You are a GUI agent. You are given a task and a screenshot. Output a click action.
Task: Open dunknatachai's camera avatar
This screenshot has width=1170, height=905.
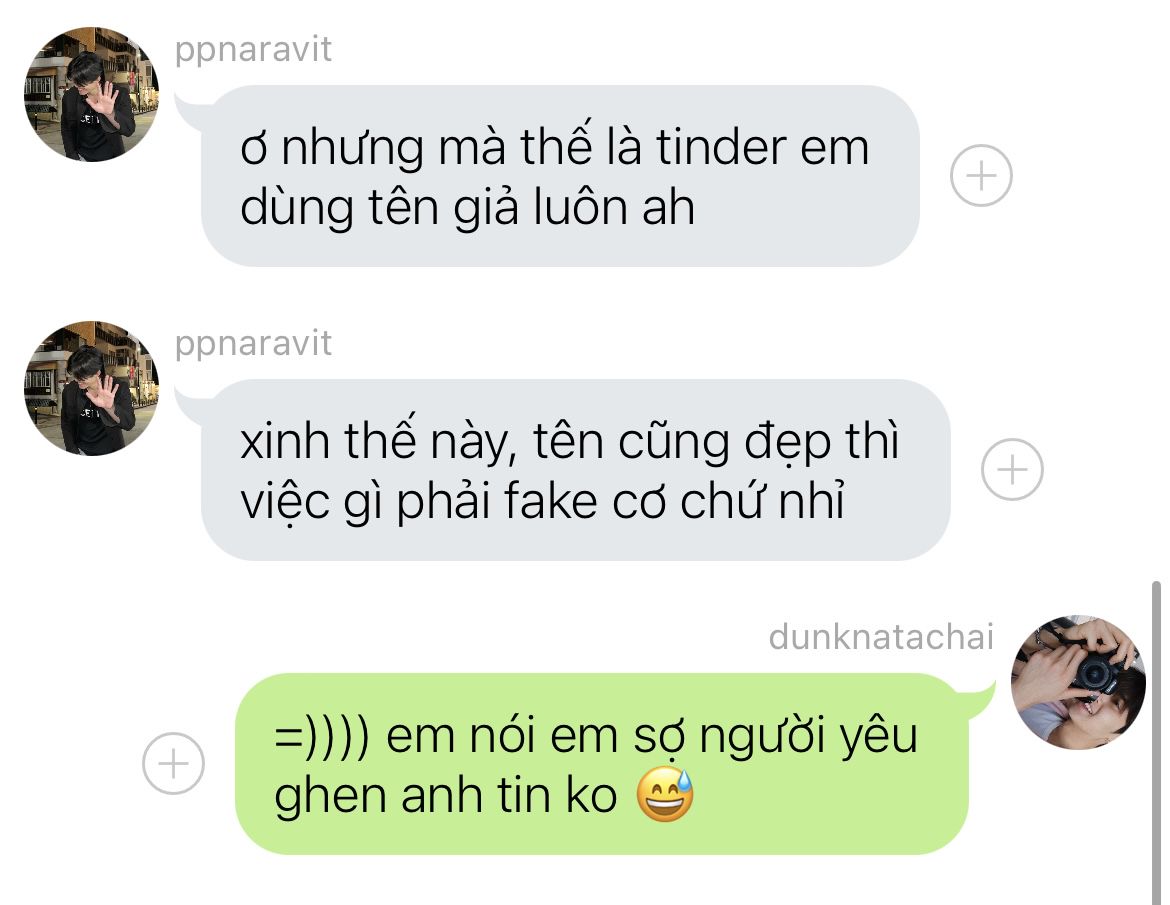[x=1078, y=682]
